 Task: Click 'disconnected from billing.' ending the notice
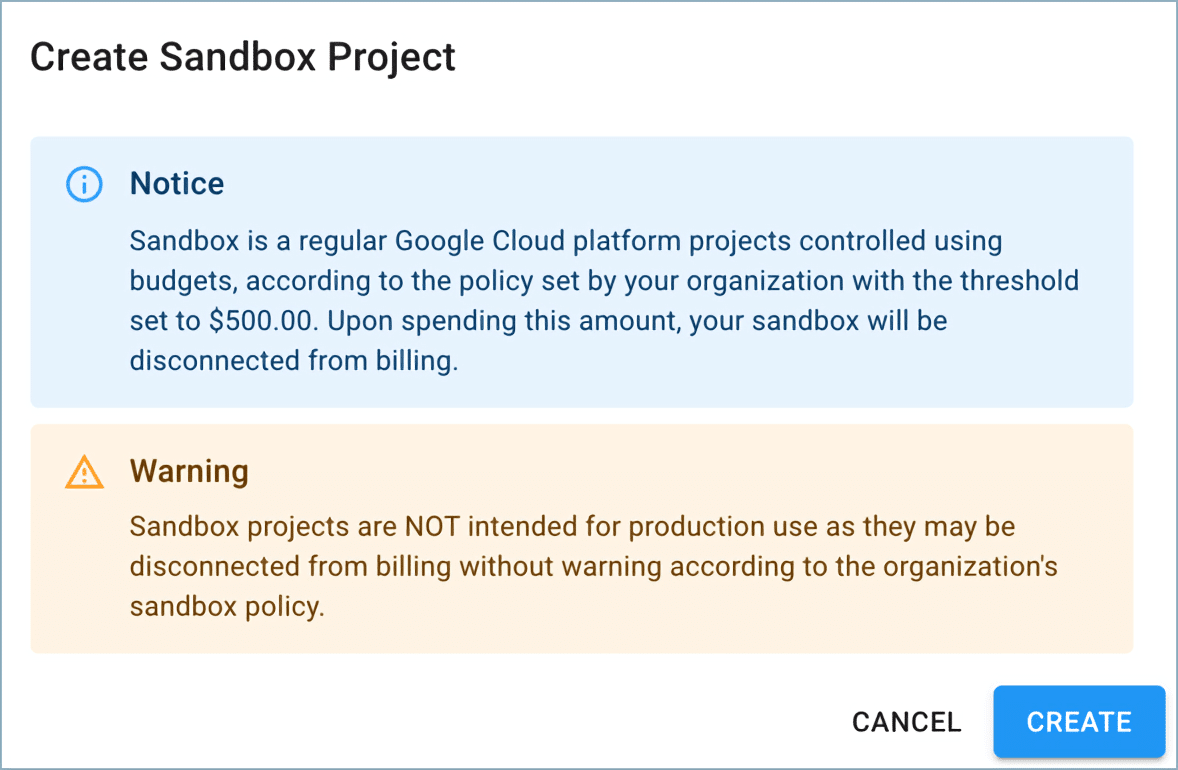tap(294, 361)
